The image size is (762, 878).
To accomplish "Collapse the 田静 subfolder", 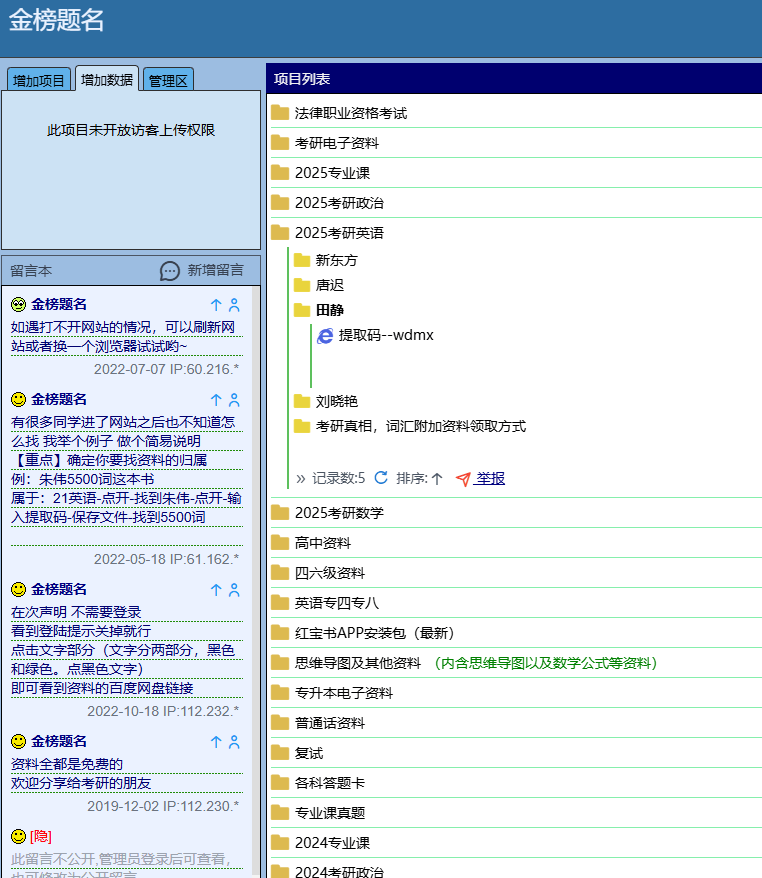I will click(329, 310).
